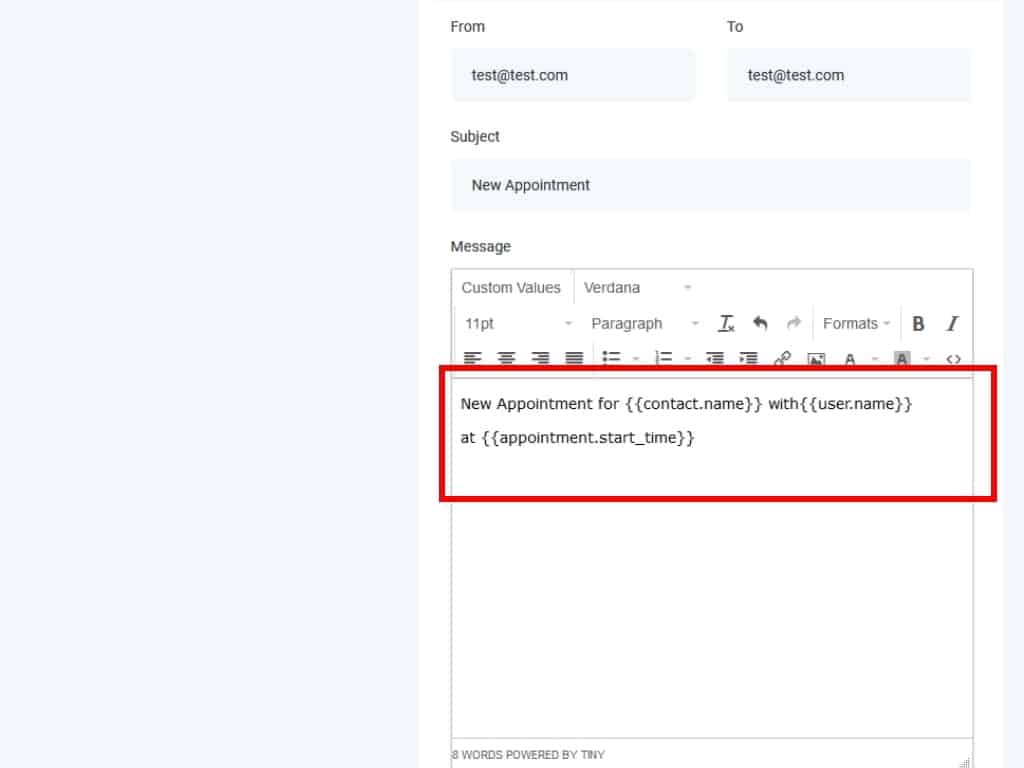
Task: Open the Formats menu
Action: tap(856, 323)
